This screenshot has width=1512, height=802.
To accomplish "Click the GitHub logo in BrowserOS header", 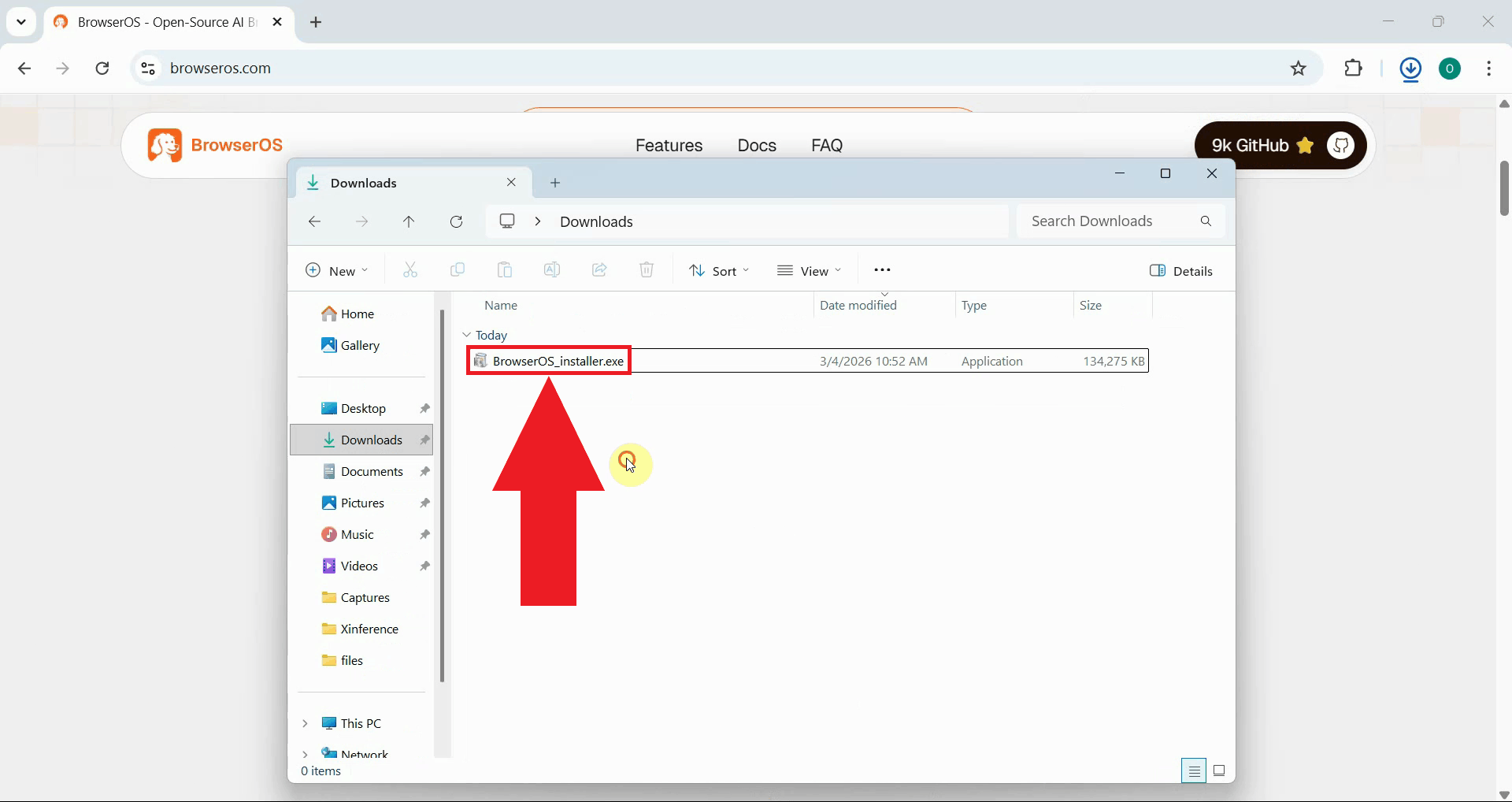I will (x=1341, y=145).
